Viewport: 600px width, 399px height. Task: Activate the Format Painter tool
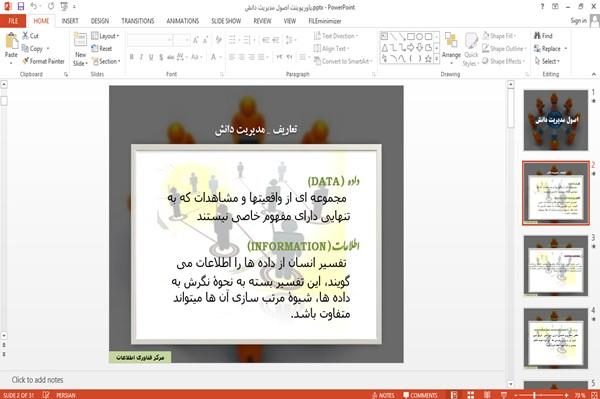point(43,61)
